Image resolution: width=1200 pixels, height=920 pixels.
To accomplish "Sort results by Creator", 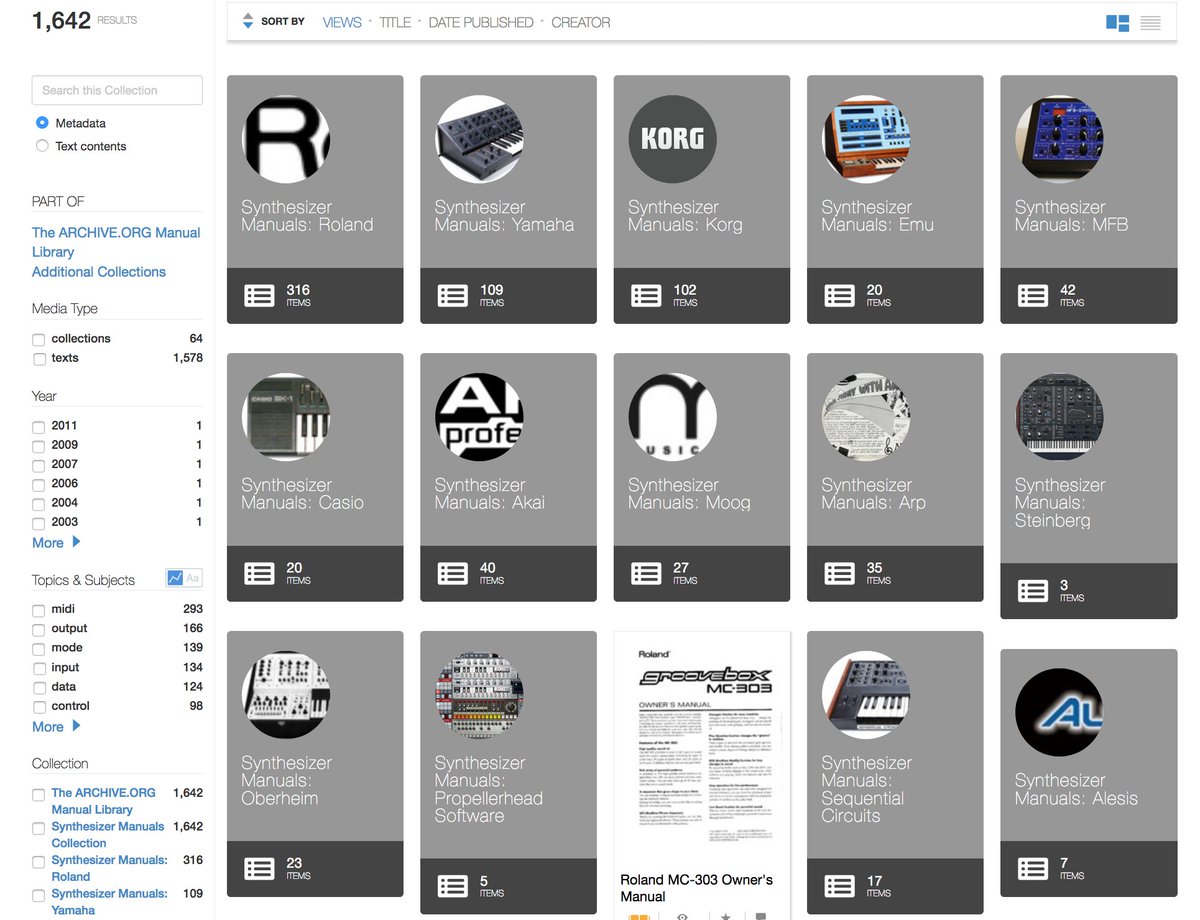I will [581, 22].
